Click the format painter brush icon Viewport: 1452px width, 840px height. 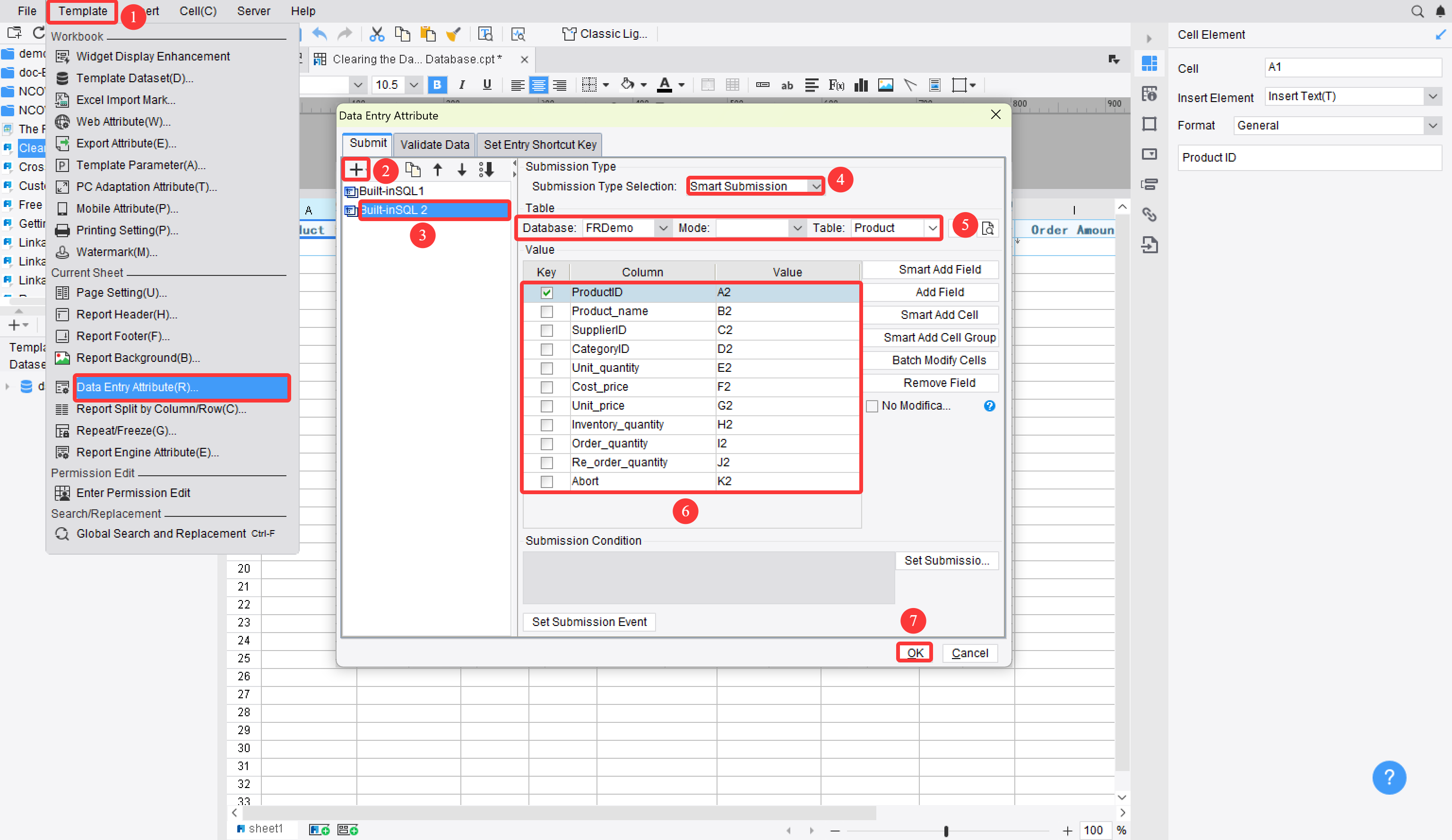coord(453,34)
